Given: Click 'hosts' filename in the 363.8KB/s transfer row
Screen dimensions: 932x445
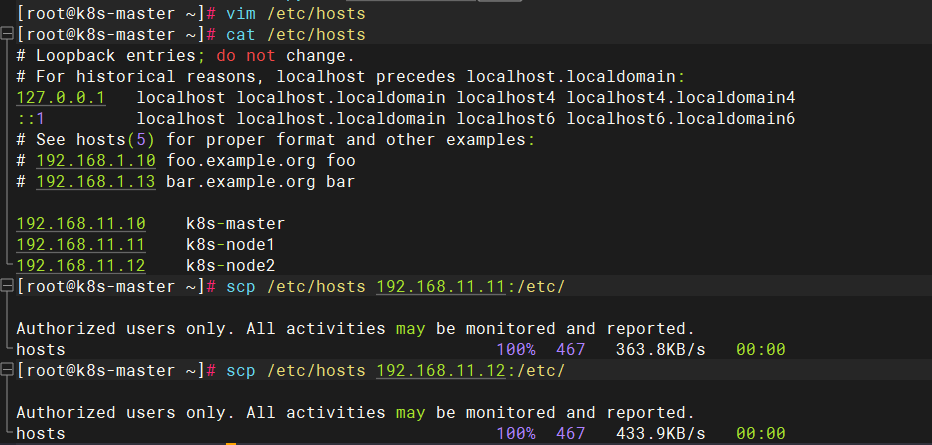Looking at the screenshot, I should (41, 349).
